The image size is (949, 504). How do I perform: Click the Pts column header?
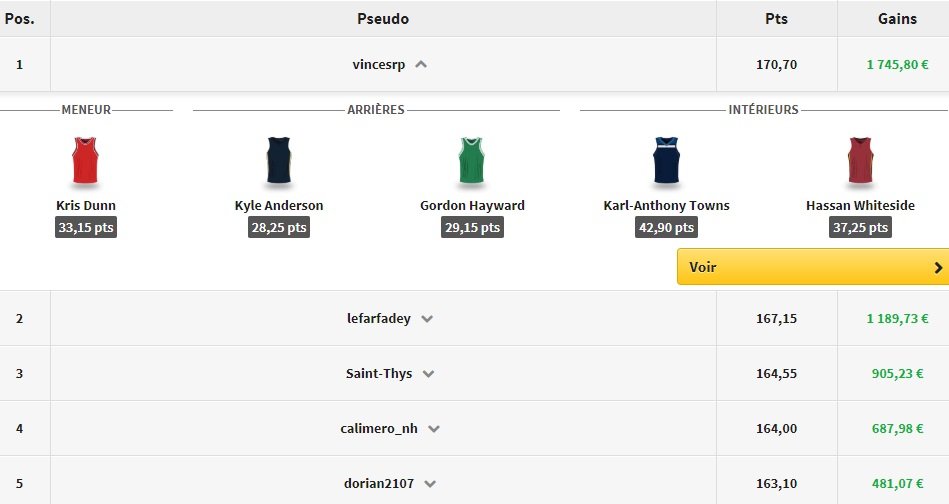click(776, 19)
